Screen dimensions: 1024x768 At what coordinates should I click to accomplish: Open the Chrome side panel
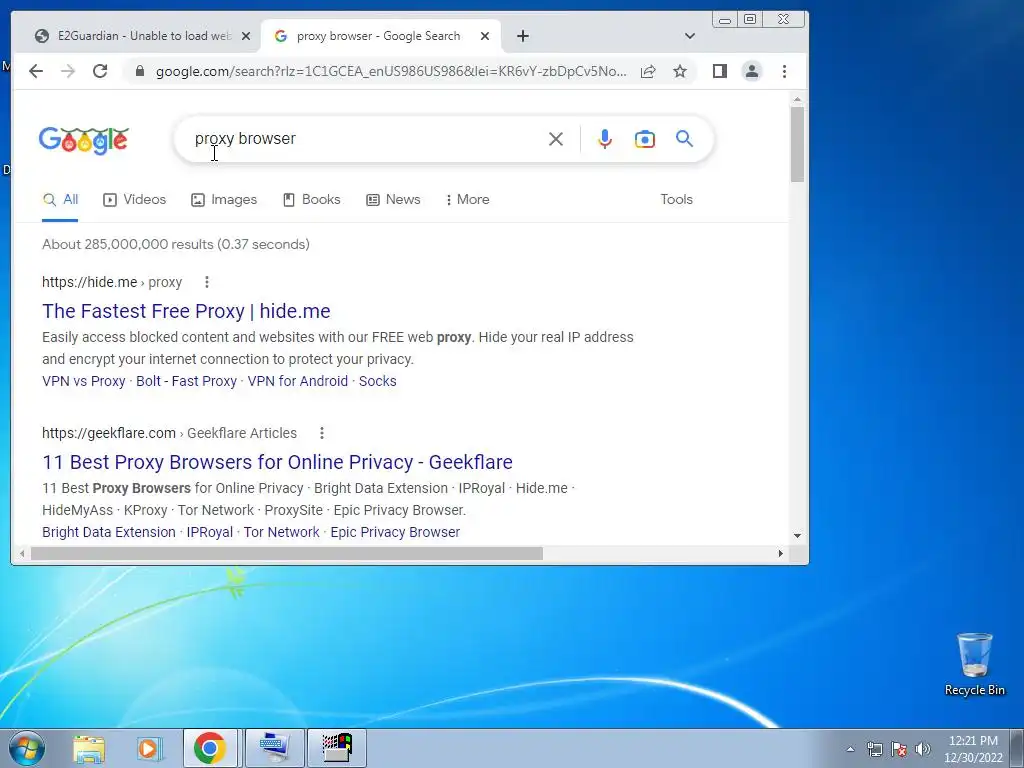coord(720,71)
